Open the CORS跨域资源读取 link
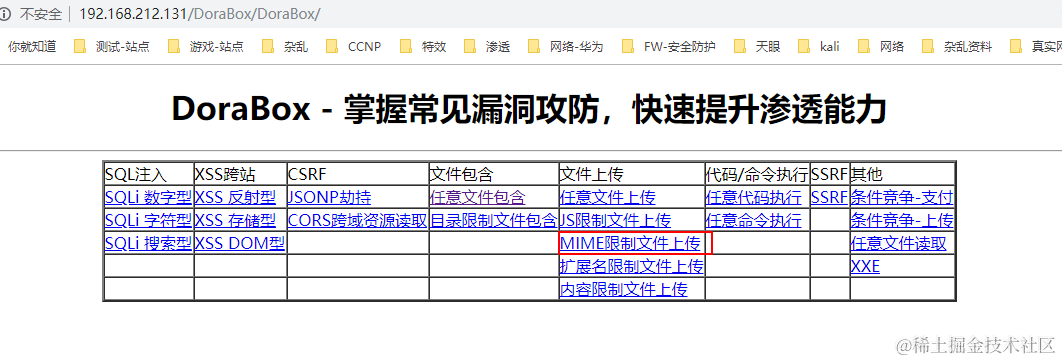1062x362 pixels. pos(358,220)
